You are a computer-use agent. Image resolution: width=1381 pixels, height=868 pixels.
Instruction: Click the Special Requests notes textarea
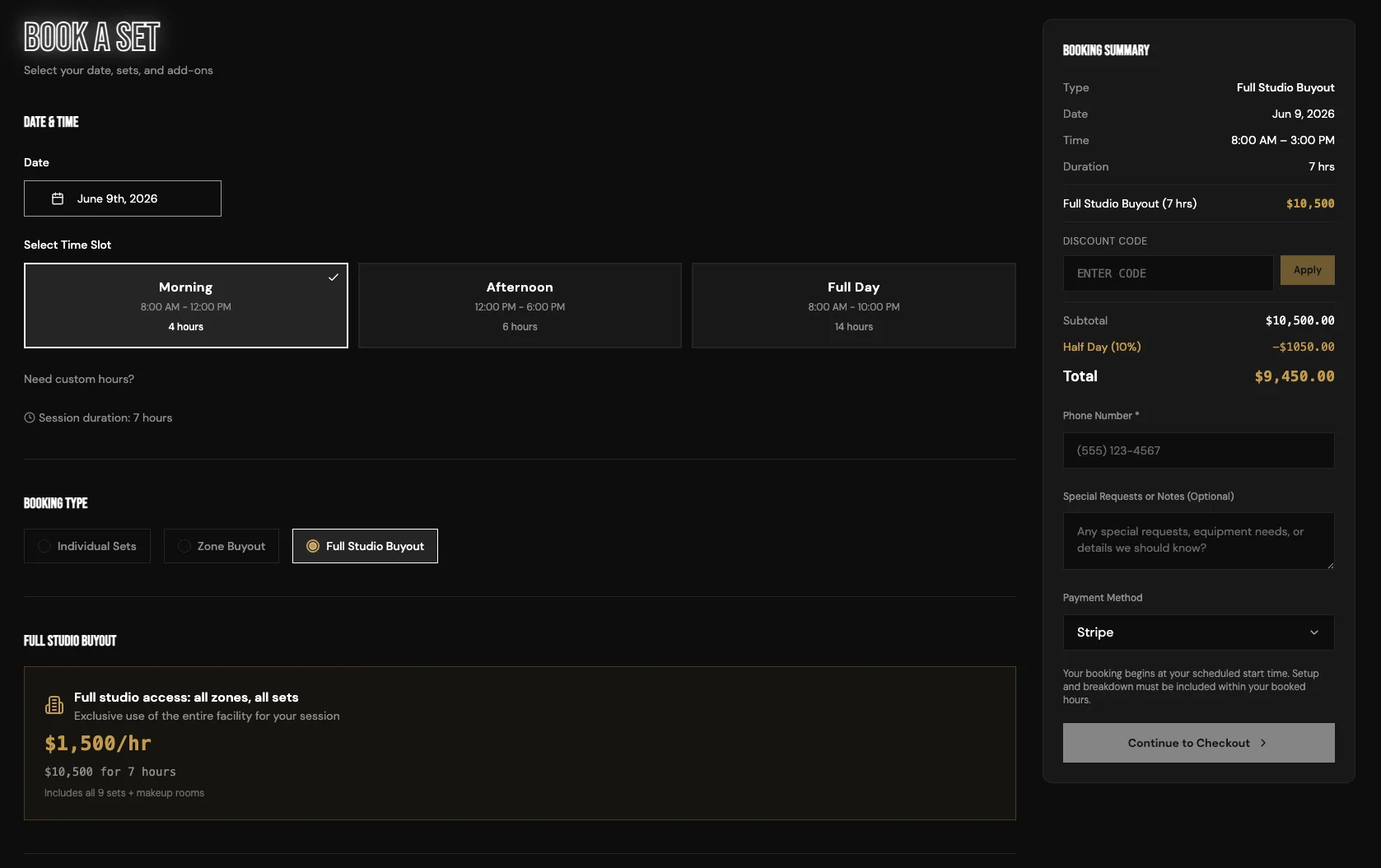click(x=1199, y=541)
